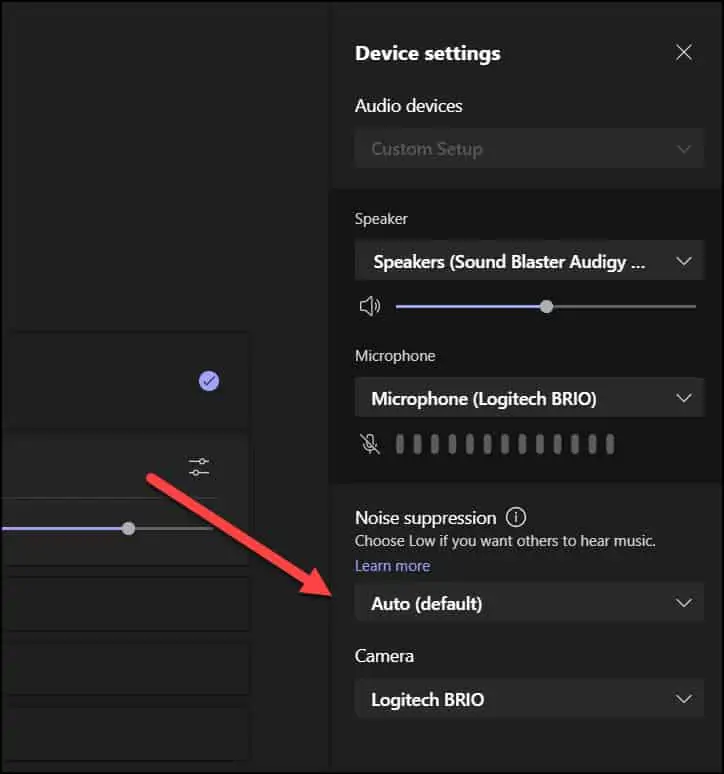This screenshot has width=724, height=774.
Task: Open the Audio devices Custom Setup dropdown
Action: point(530,149)
